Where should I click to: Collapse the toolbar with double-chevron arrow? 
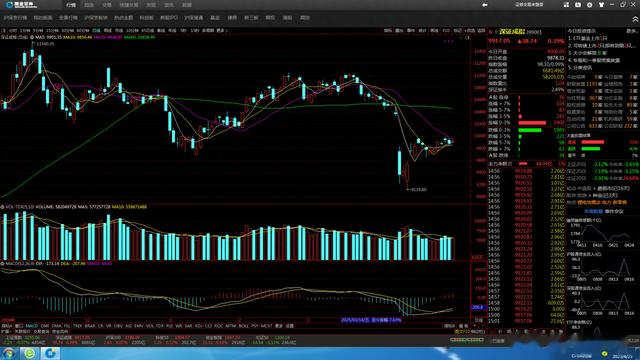click(635, 19)
